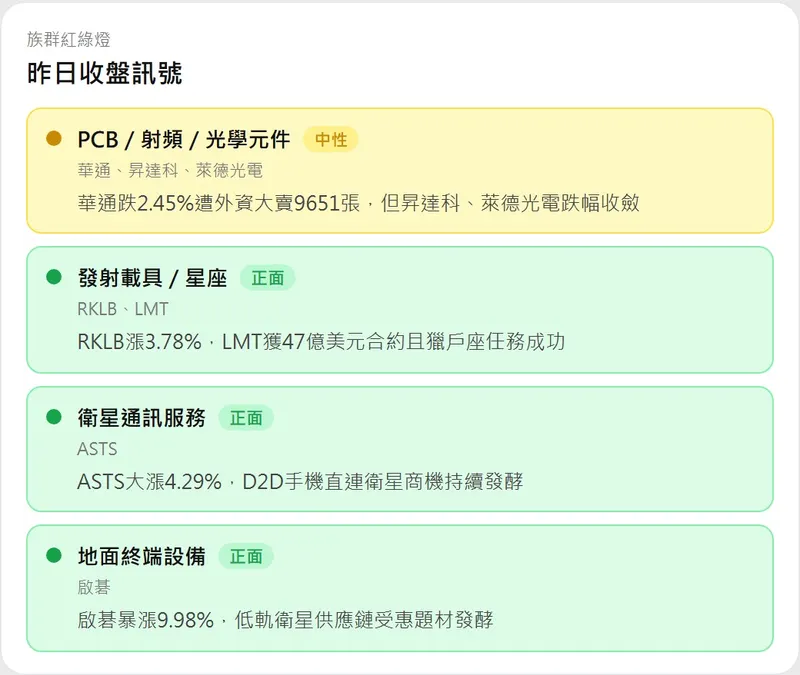Click the orange dot beside PCB / 射頻 / 光學元件
This screenshot has height=675, width=800.
tap(55, 139)
